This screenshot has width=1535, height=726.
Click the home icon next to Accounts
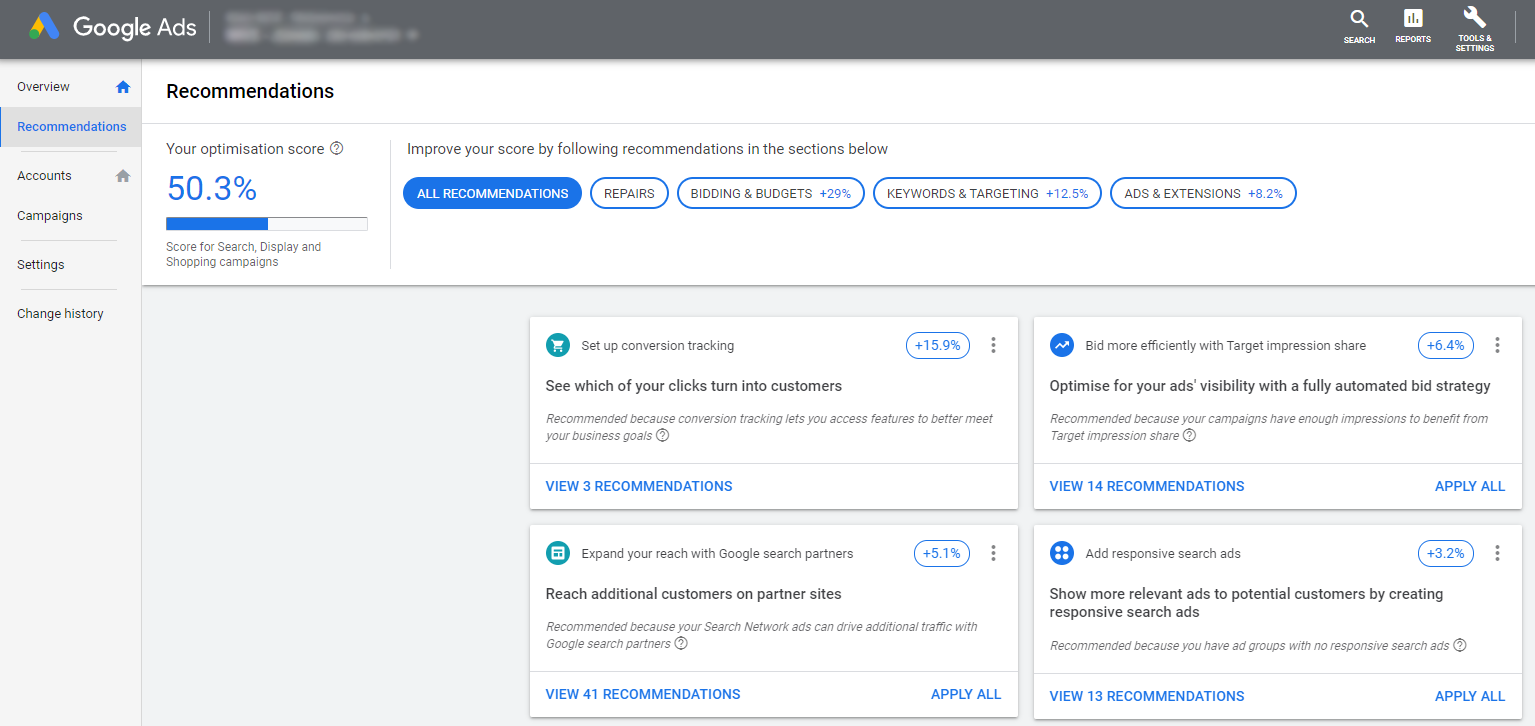[123, 176]
